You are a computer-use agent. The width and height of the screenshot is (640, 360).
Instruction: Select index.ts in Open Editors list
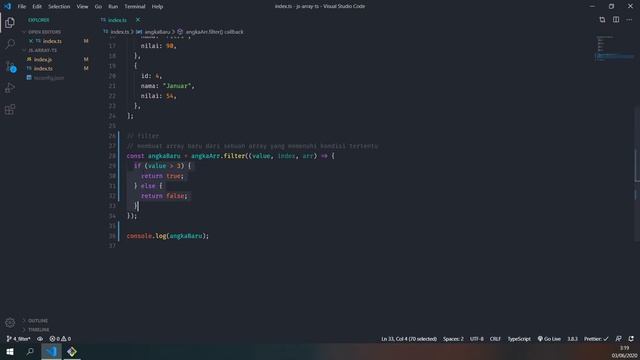pyautogui.click(x=52, y=41)
